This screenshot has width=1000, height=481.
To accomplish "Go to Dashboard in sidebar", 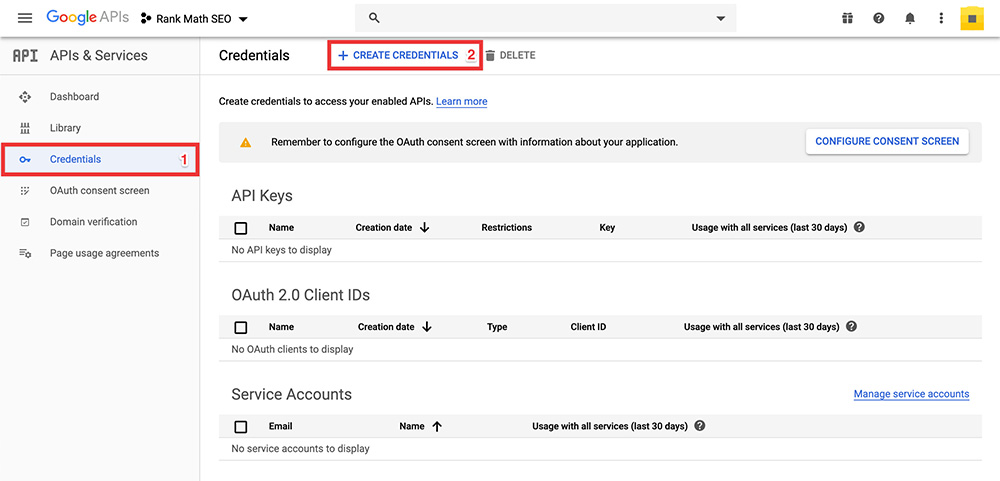I will 74,97.
